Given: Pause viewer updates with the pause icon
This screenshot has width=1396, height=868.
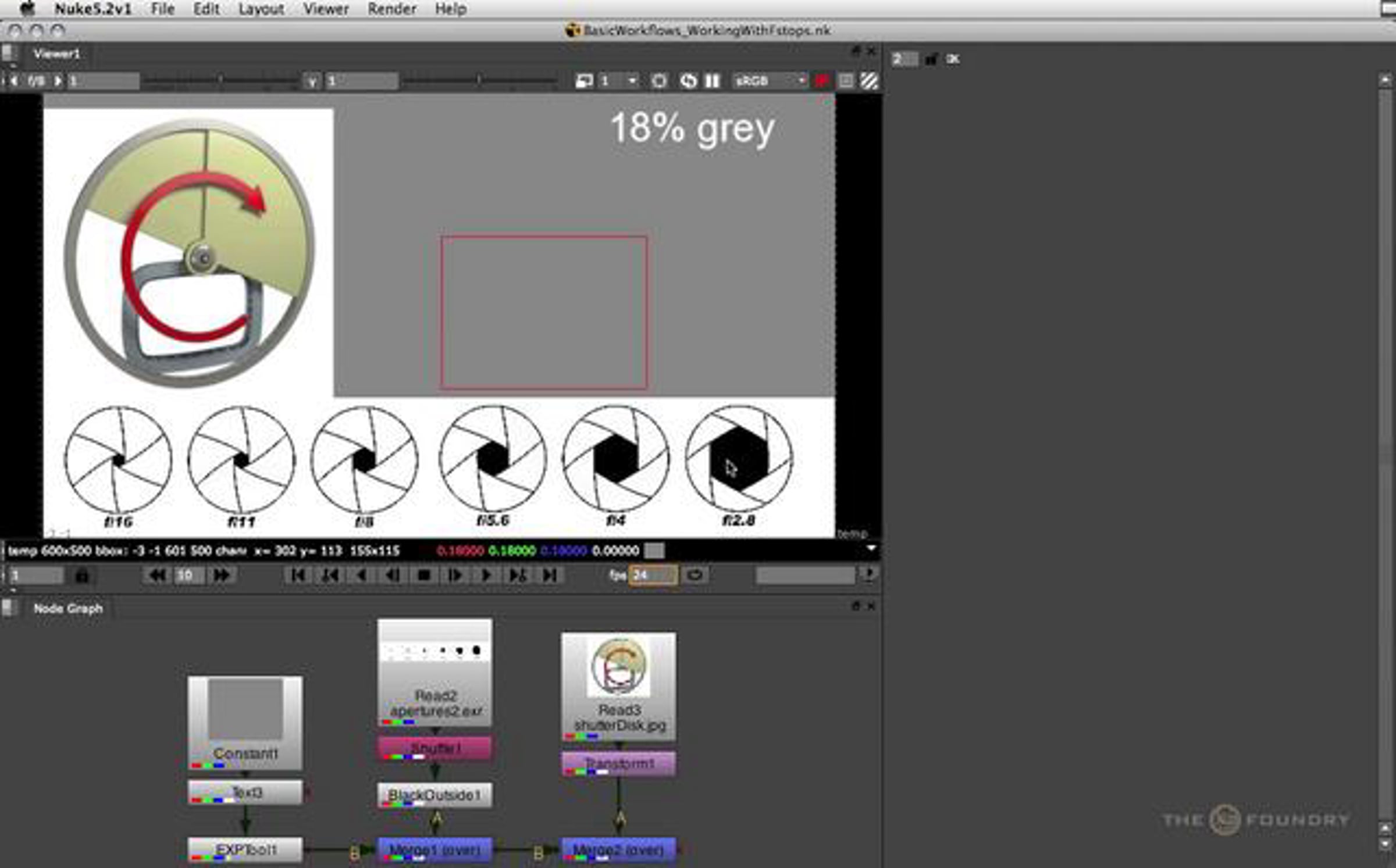Looking at the screenshot, I should pyautogui.click(x=712, y=81).
